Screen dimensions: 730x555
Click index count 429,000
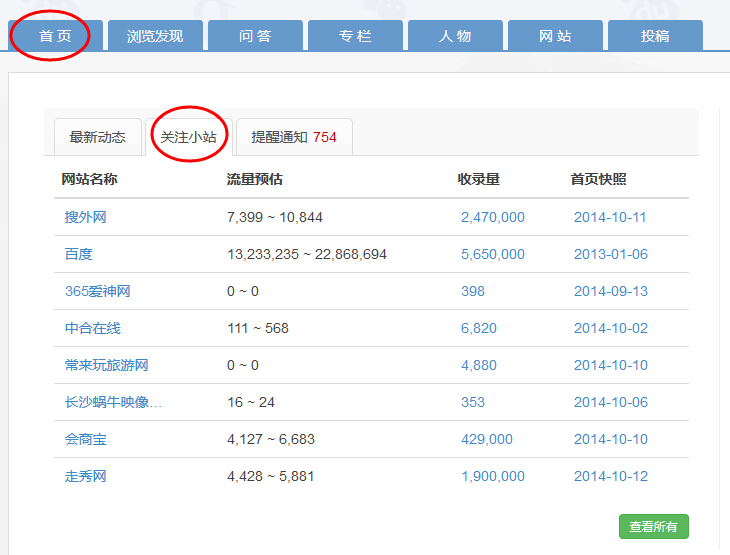487,439
